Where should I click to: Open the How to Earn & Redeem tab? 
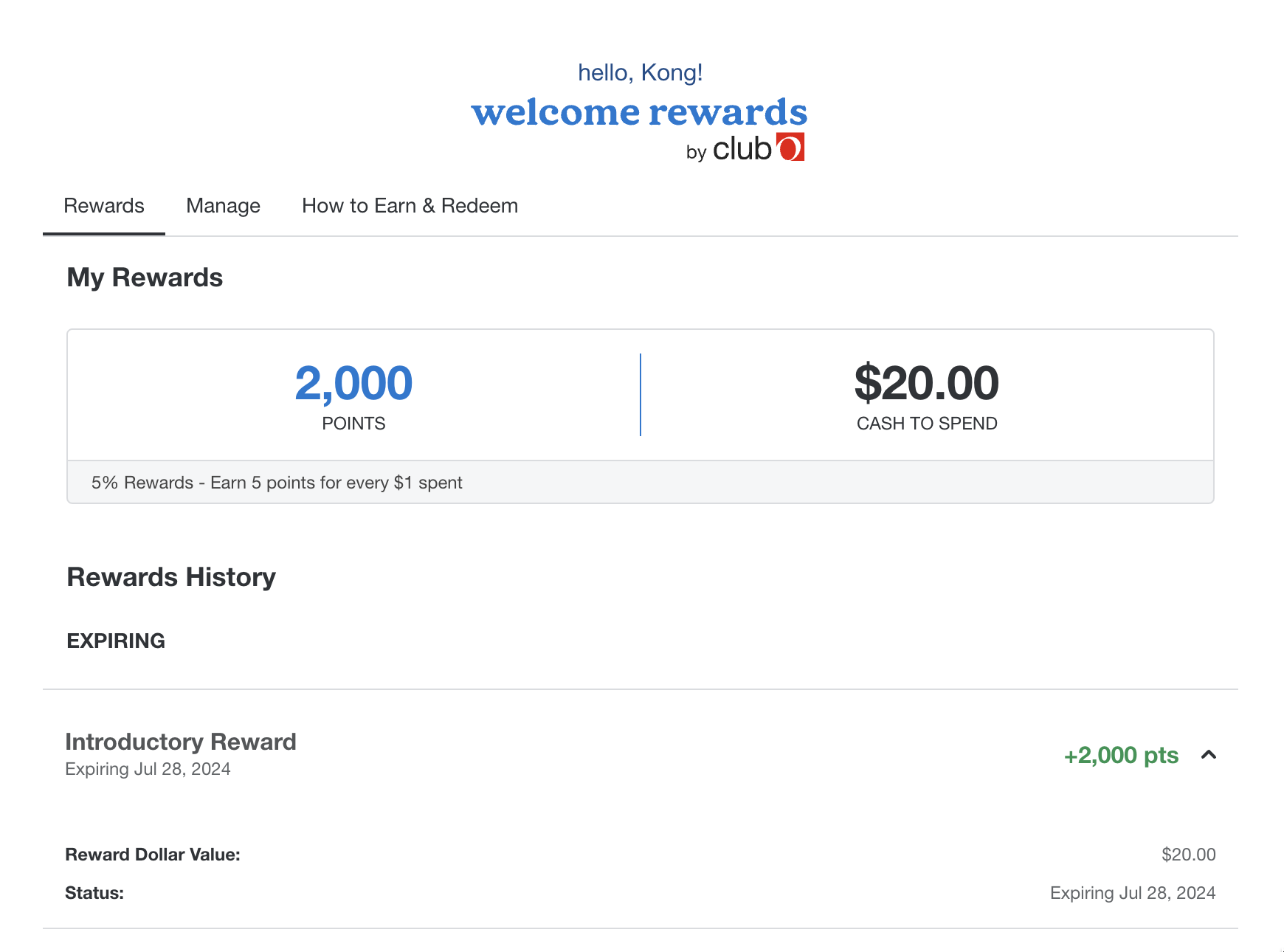click(x=410, y=206)
